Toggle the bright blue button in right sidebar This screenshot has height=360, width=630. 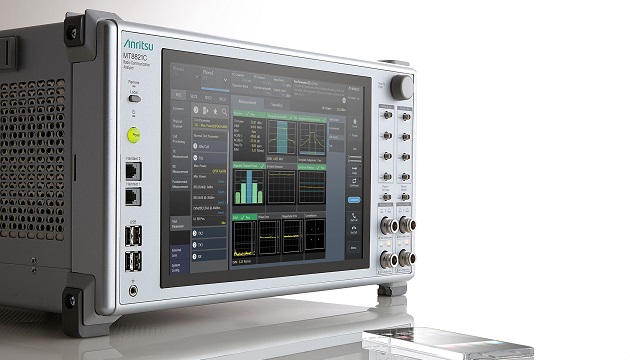click(x=354, y=200)
